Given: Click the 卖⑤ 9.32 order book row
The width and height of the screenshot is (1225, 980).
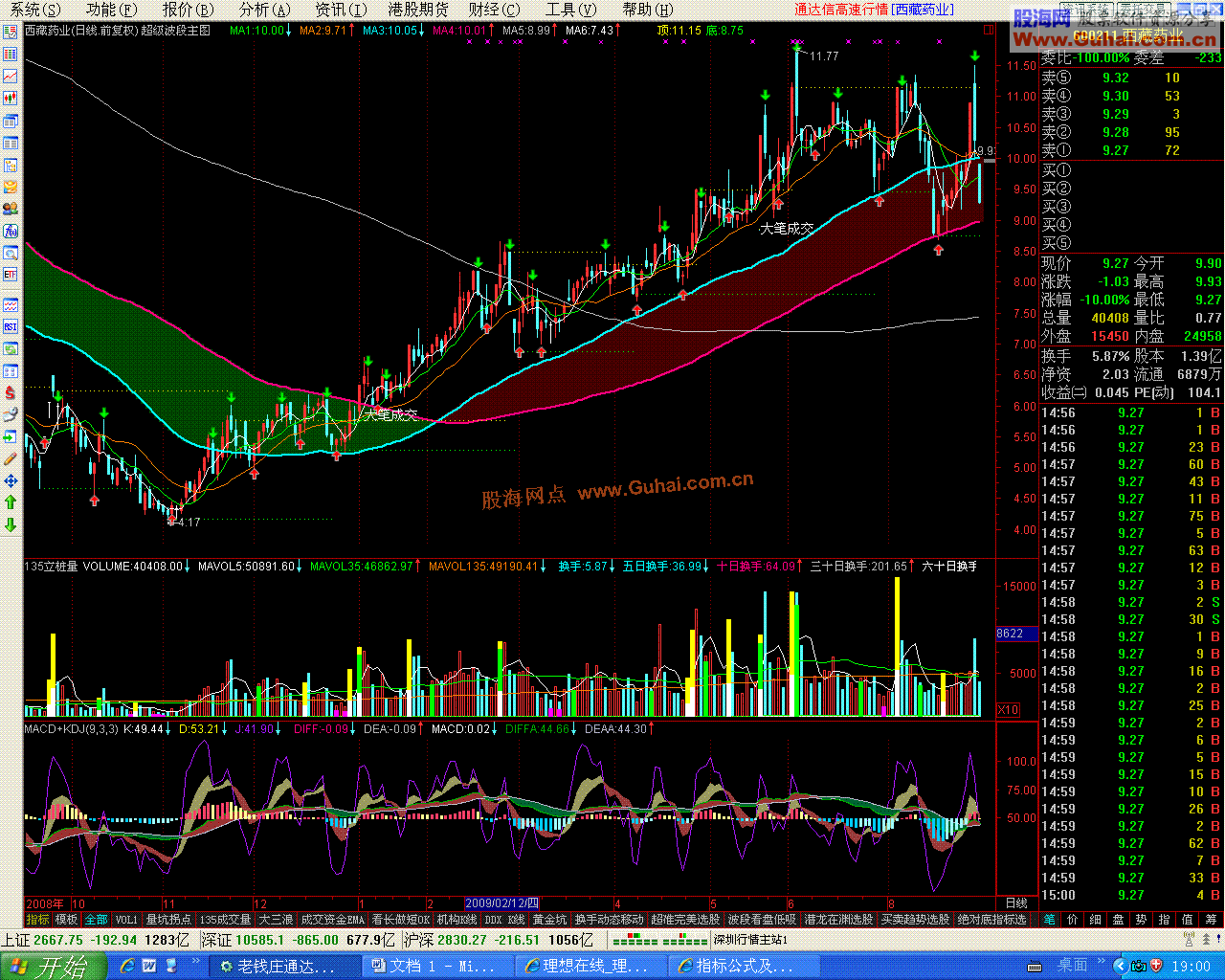Looking at the screenshot, I should pos(1131,78).
